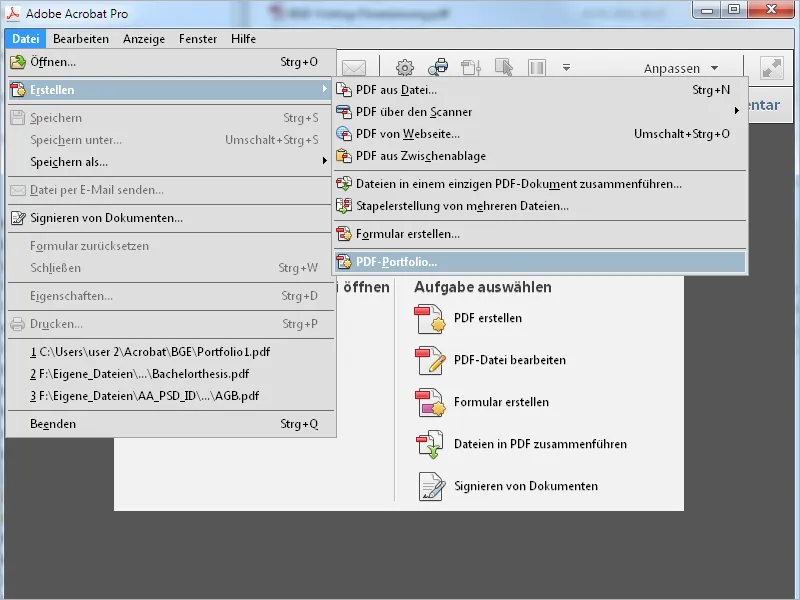Expand the PDF über den Scanner arrow
The height and width of the screenshot is (600, 800).
click(x=737, y=111)
